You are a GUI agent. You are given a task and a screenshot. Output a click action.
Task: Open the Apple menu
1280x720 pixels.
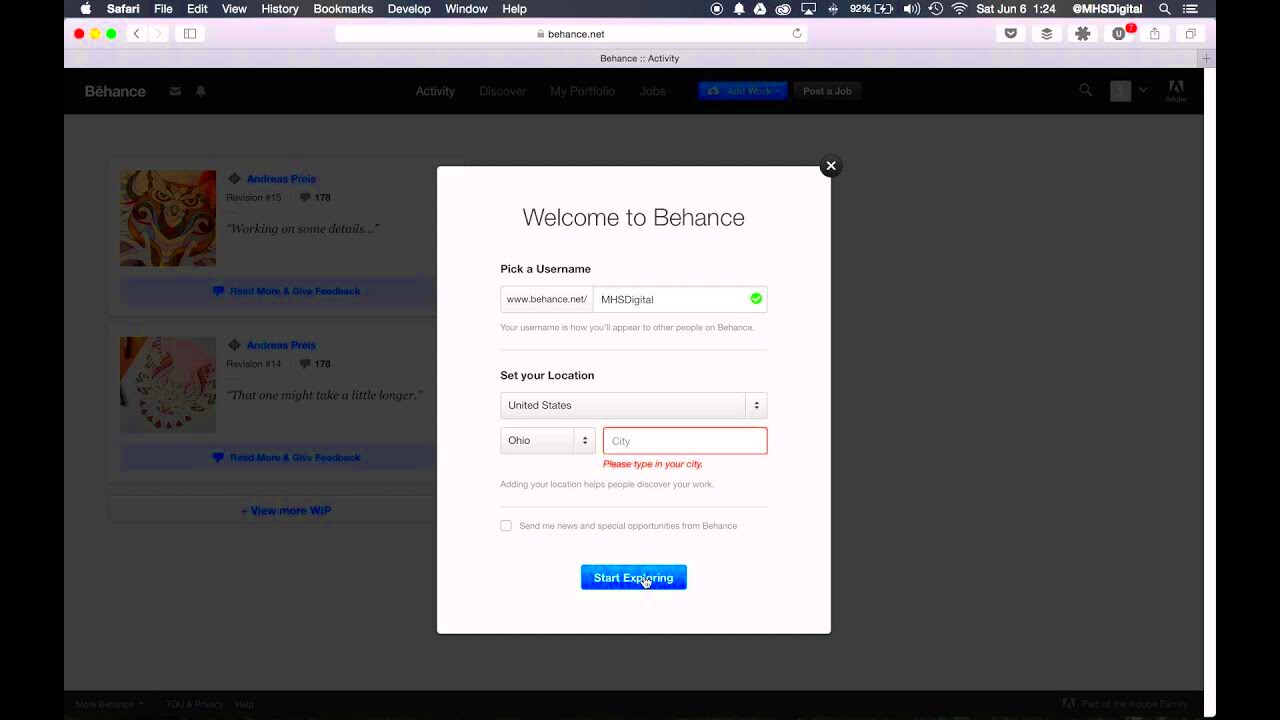point(85,9)
